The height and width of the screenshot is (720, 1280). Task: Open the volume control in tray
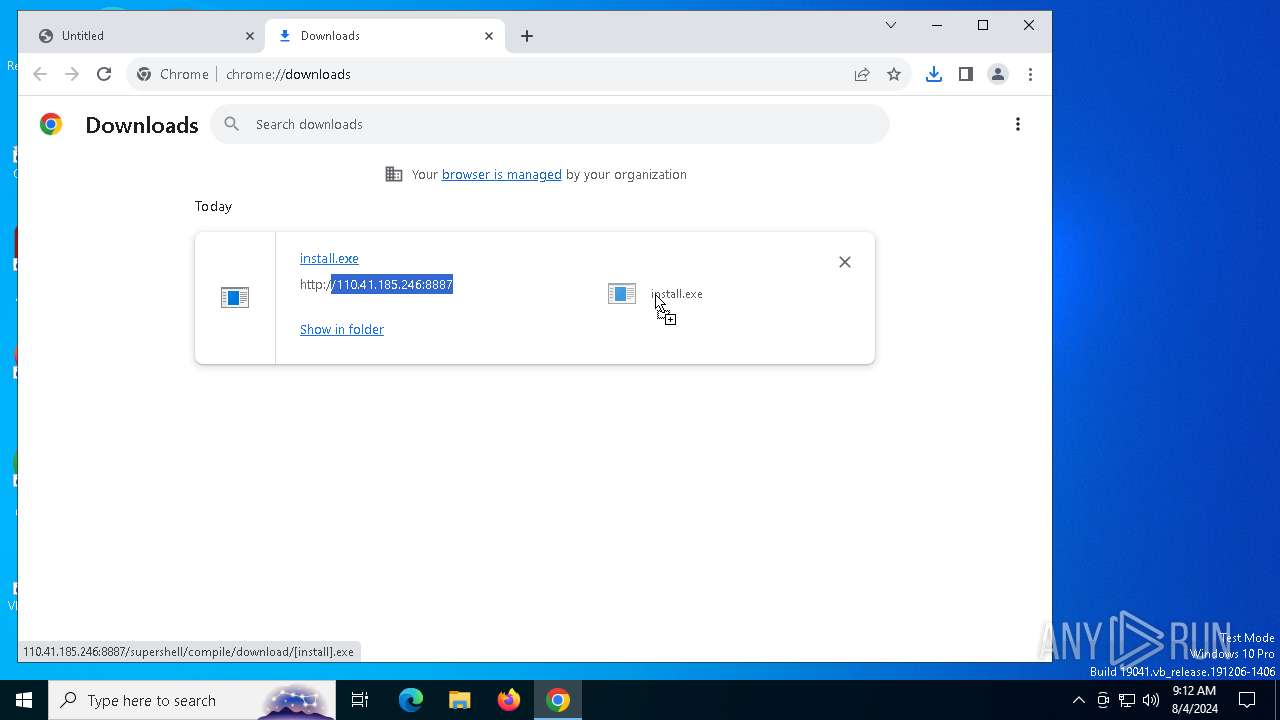click(1151, 700)
